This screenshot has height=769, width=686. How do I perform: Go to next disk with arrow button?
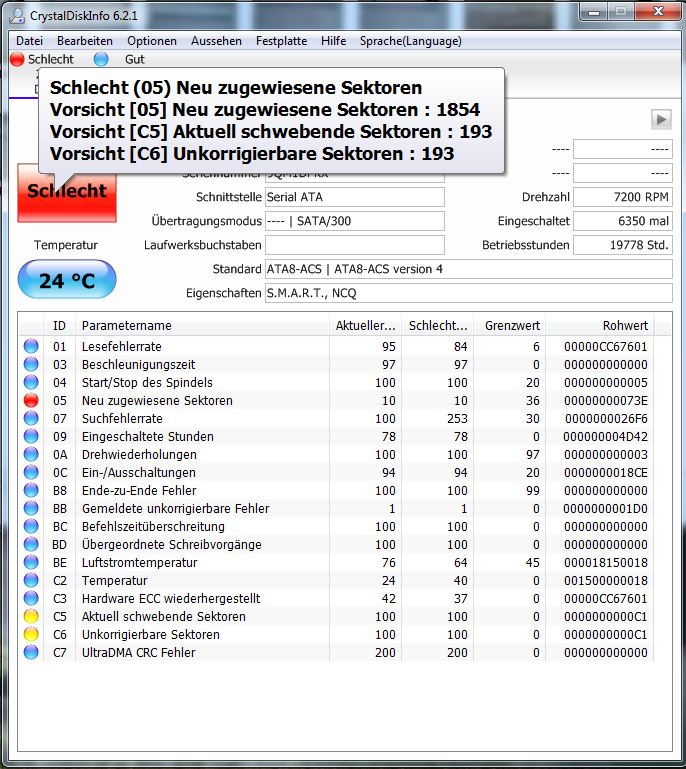pyautogui.click(x=661, y=119)
